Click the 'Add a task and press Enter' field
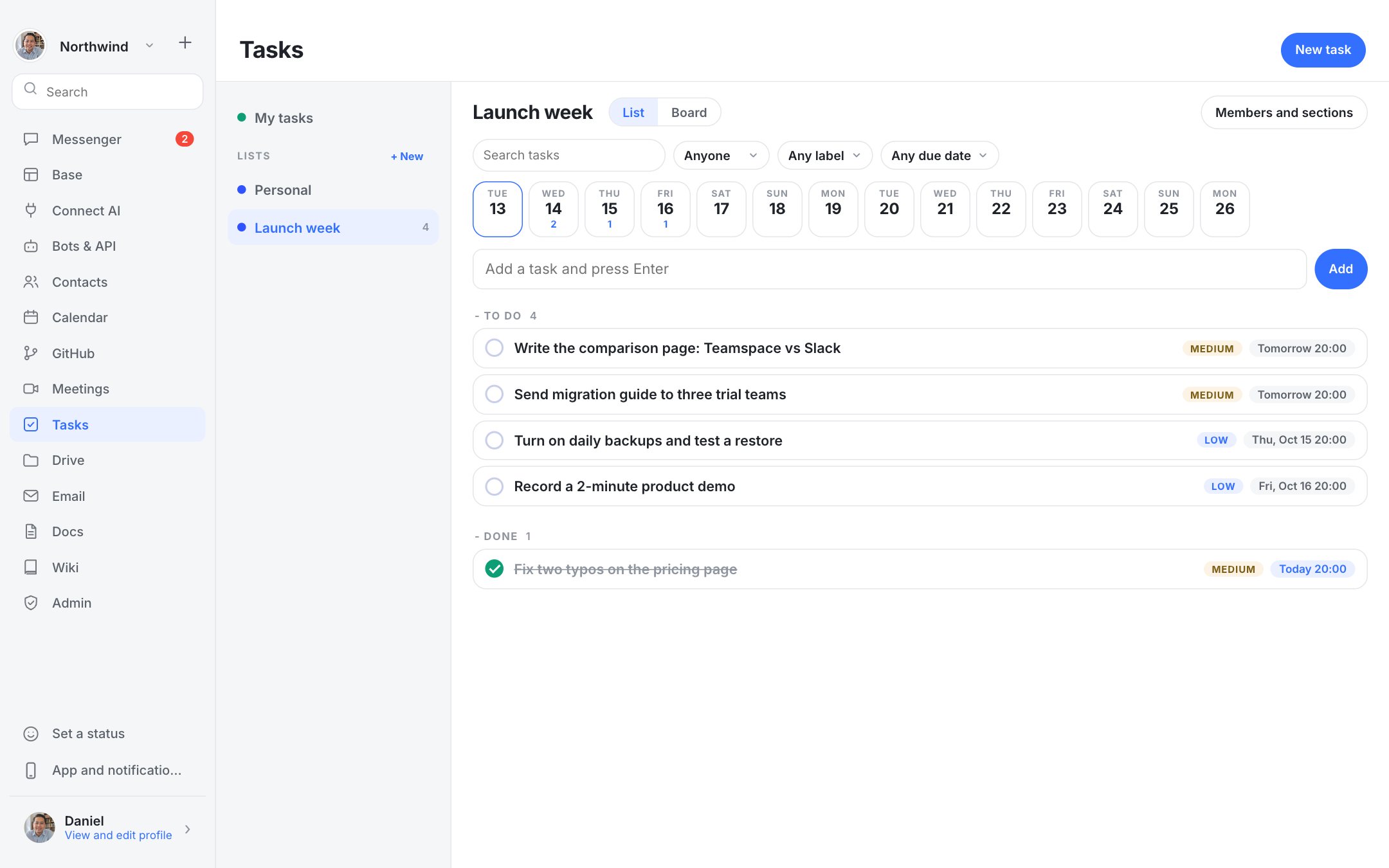The image size is (1389, 868). tap(889, 269)
